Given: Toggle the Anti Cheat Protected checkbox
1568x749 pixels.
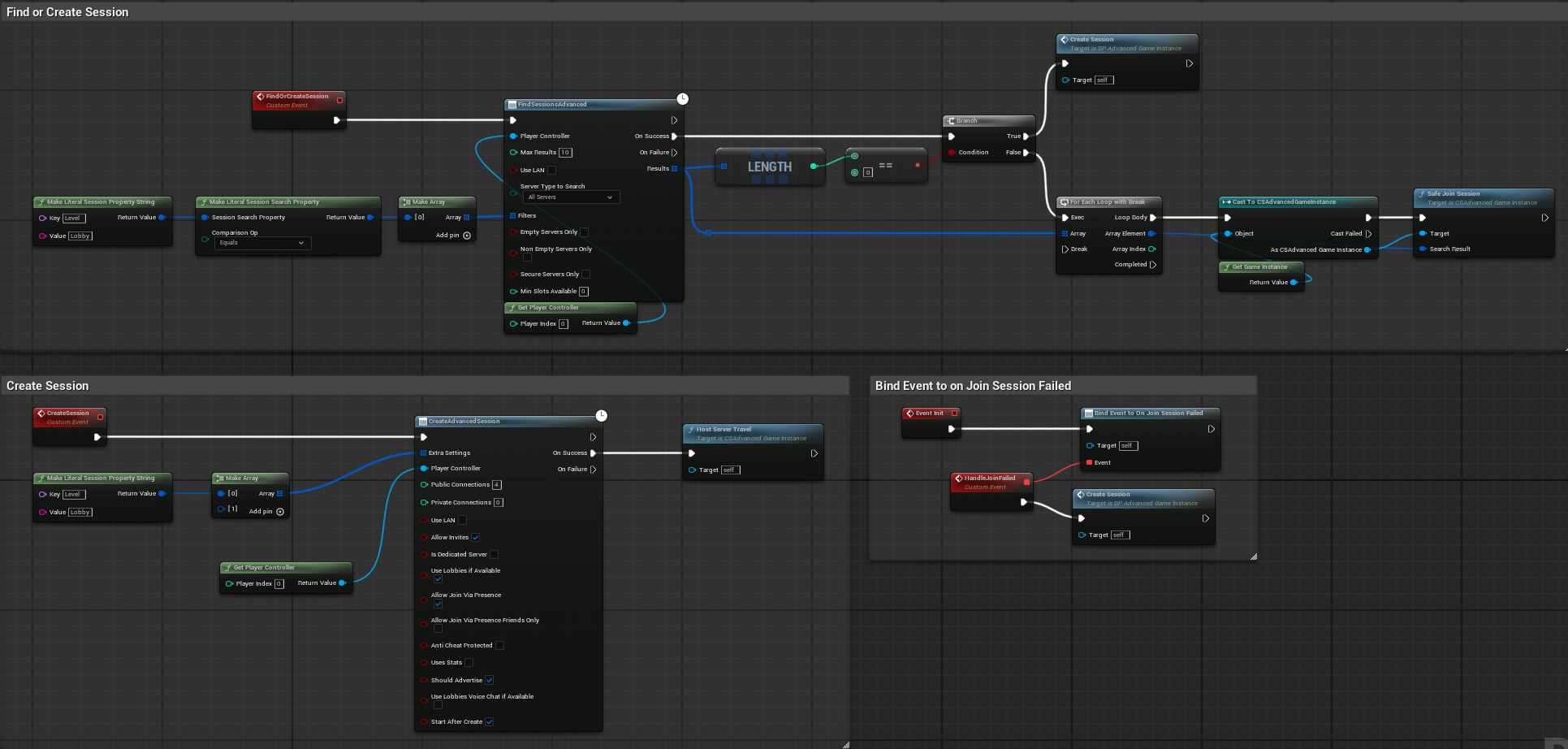Looking at the screenshot, I should pyautogui.click(x=500, y=646).
